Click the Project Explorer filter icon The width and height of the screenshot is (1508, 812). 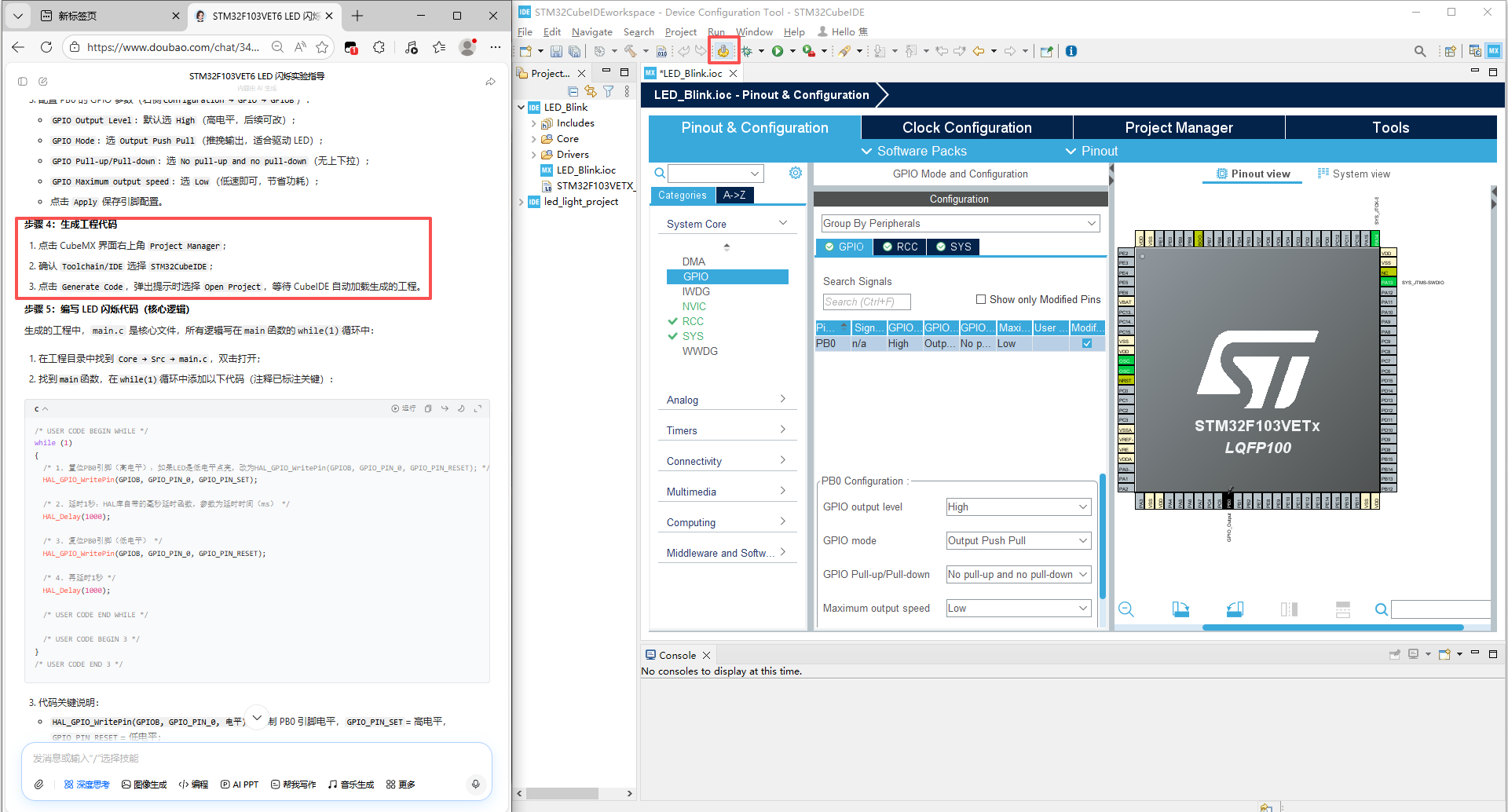click(609, 92)
